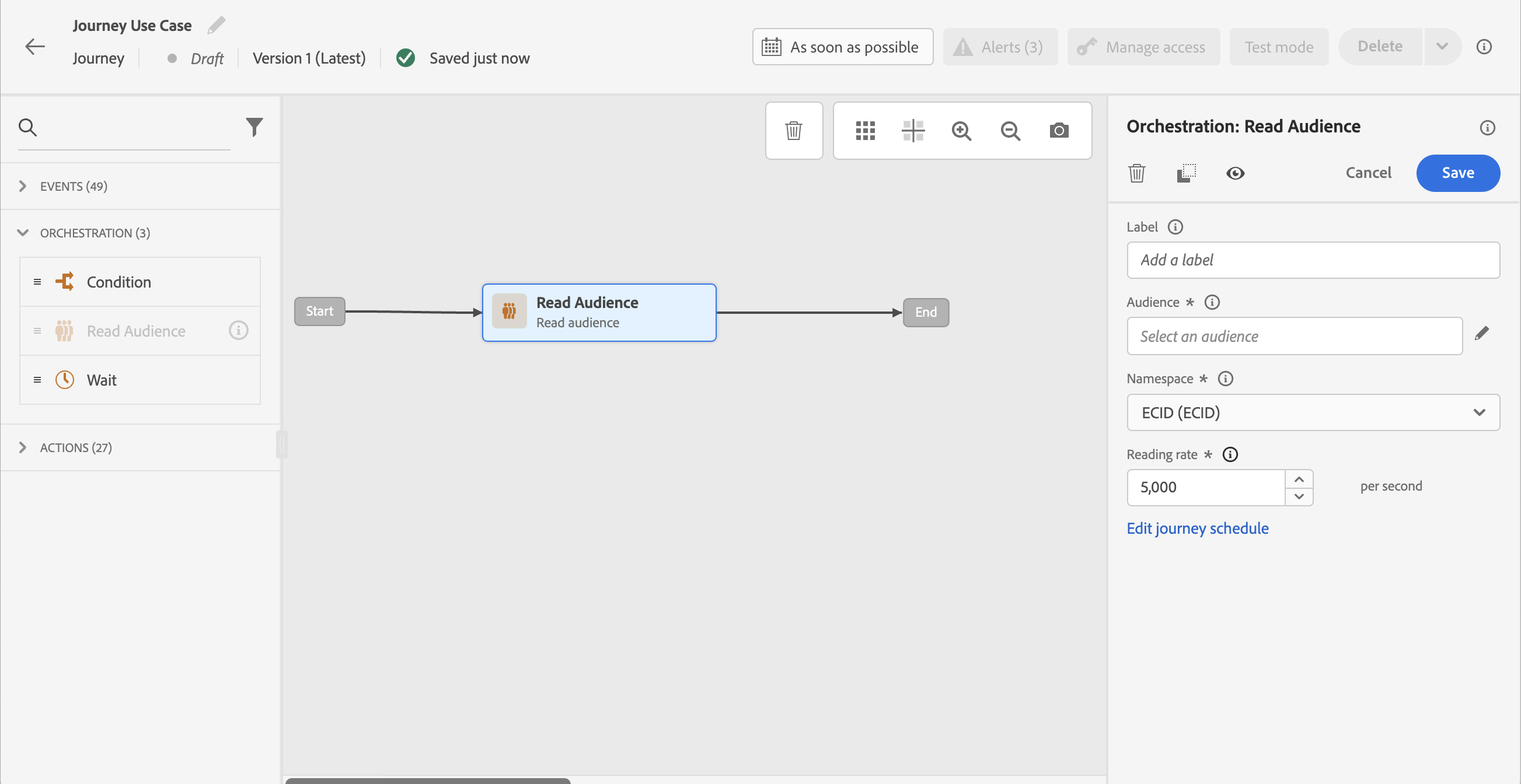Open the Edit journey schedule link
The width and height of the screenshot is (1521, 784).
(1197, 528)
